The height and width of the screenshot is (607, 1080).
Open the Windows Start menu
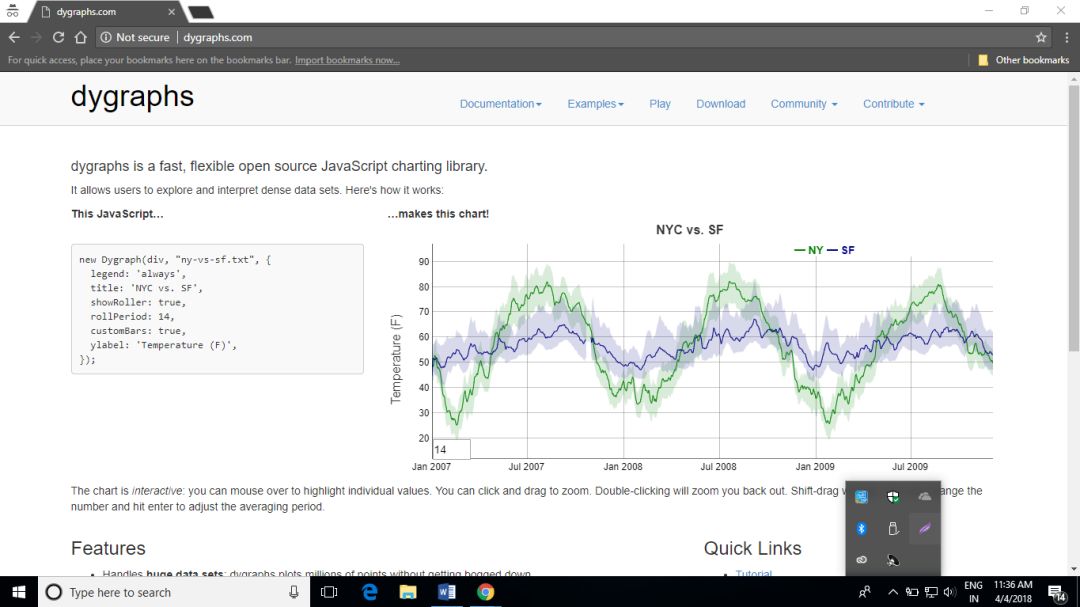(19, 592)
